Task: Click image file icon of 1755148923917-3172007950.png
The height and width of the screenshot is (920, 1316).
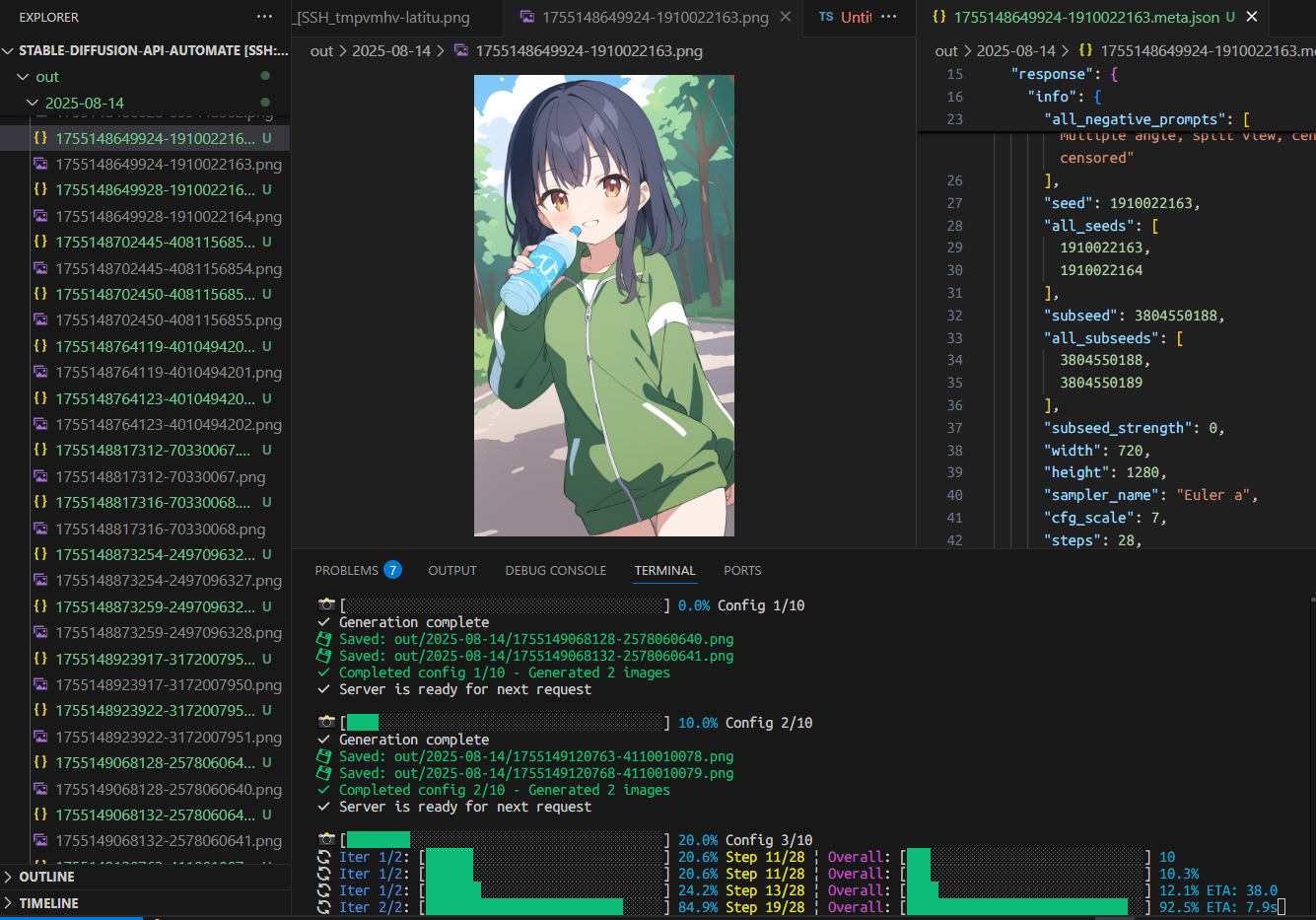Action: (x=40, y=684)
